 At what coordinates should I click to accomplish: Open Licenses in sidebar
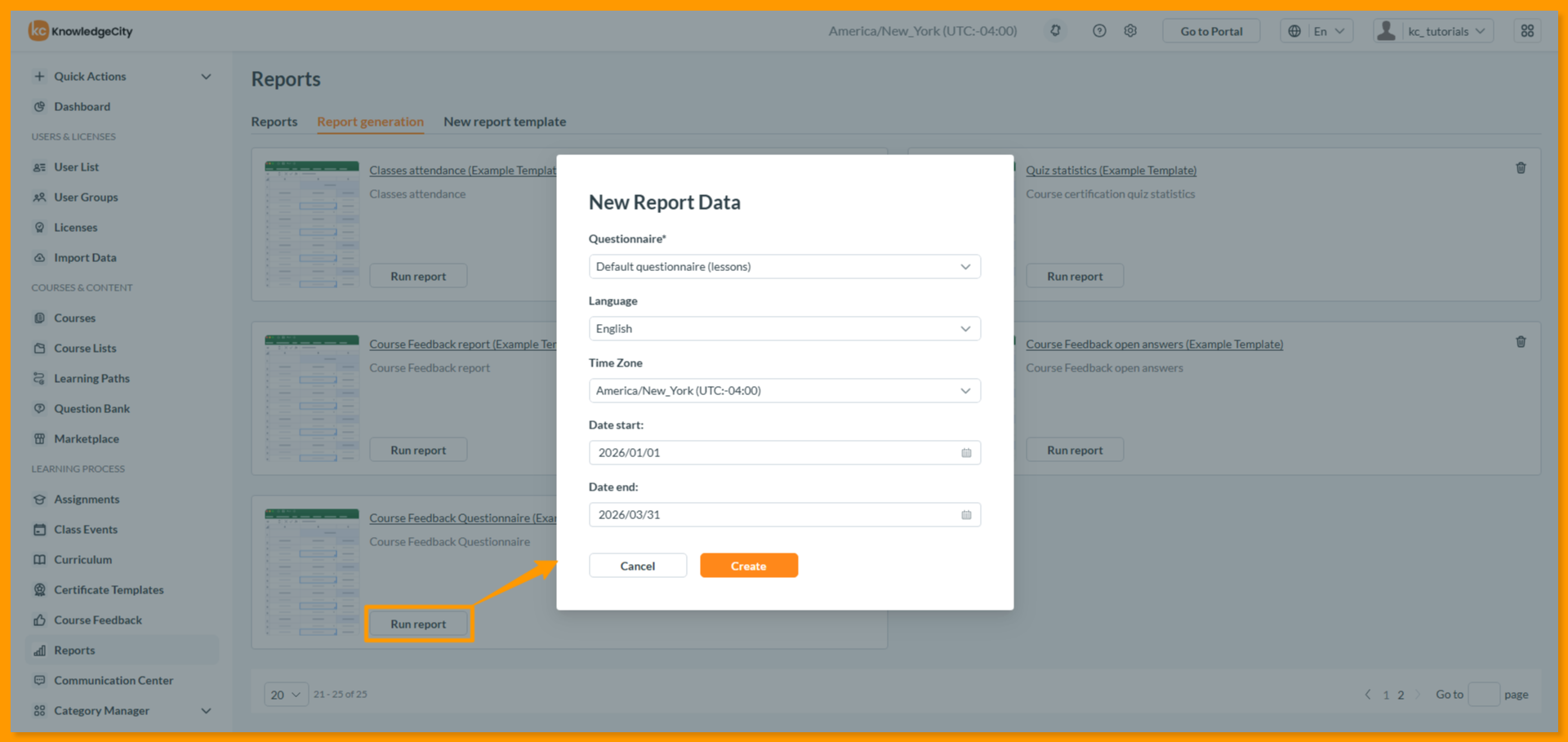[x=75, y=228]
